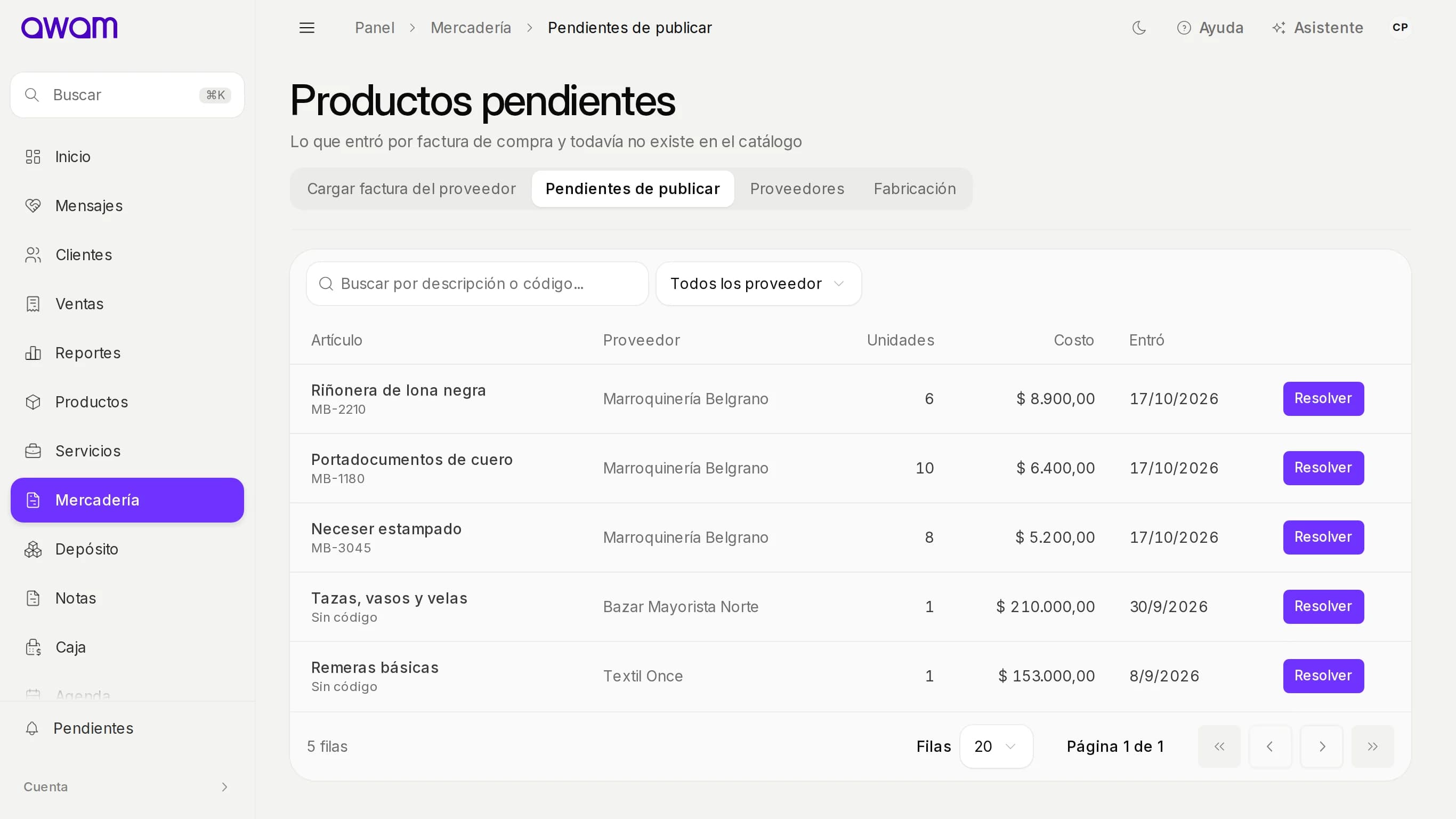
Task: Open the Filas rows-per-page dropdown
Action: (x=996, y=746)
